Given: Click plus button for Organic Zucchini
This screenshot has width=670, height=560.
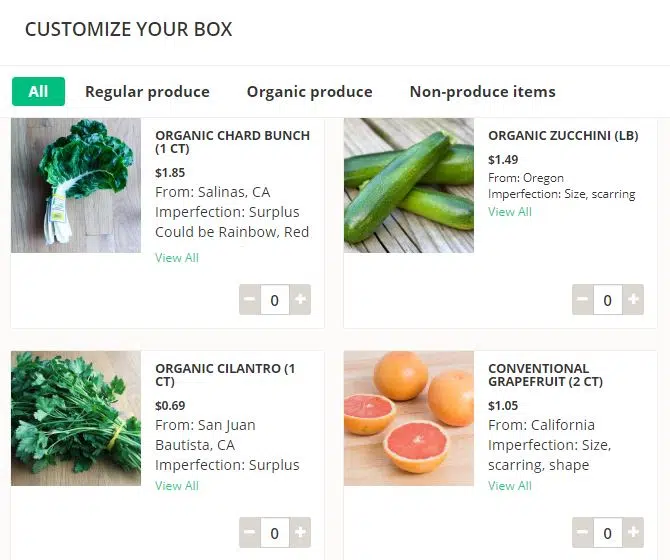Looking at the screenshot, I should click(633, 299).
